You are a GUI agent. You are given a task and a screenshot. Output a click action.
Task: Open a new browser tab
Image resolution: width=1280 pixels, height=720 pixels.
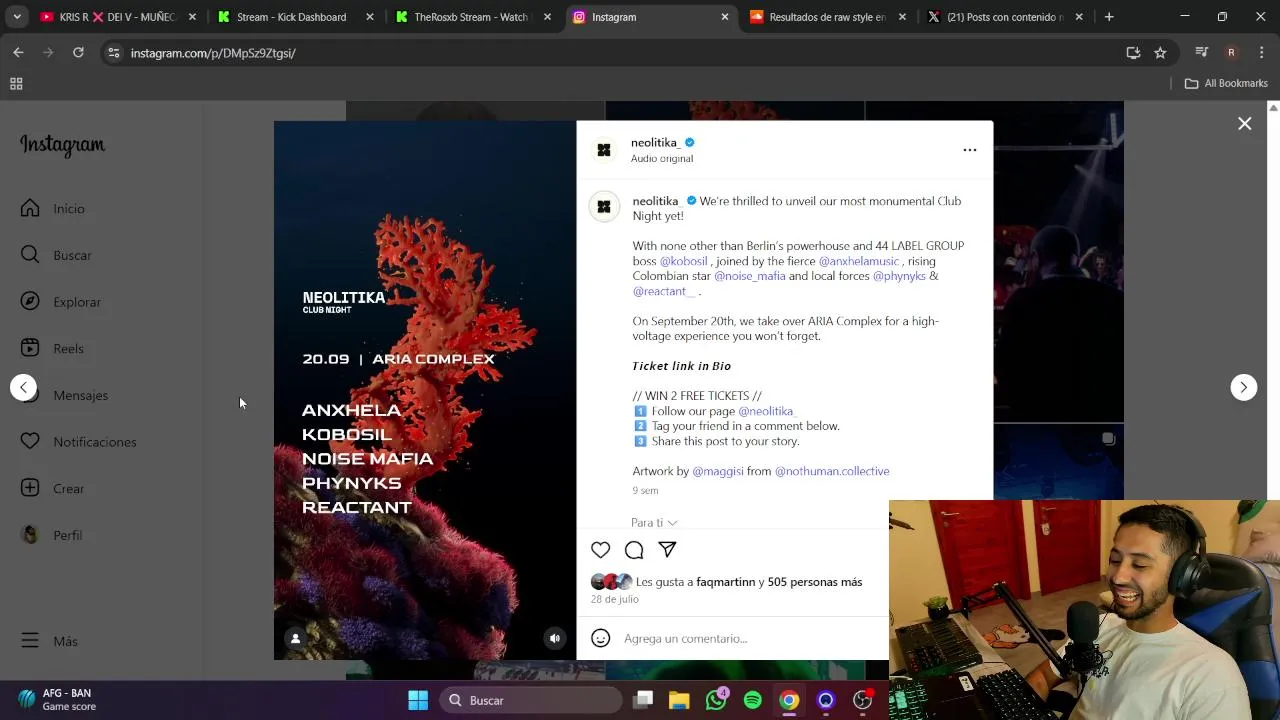point(1109,17)
